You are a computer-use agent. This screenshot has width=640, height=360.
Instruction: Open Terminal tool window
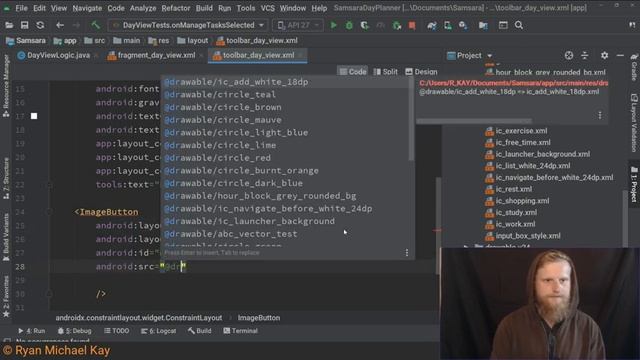(x=240, y=331)
